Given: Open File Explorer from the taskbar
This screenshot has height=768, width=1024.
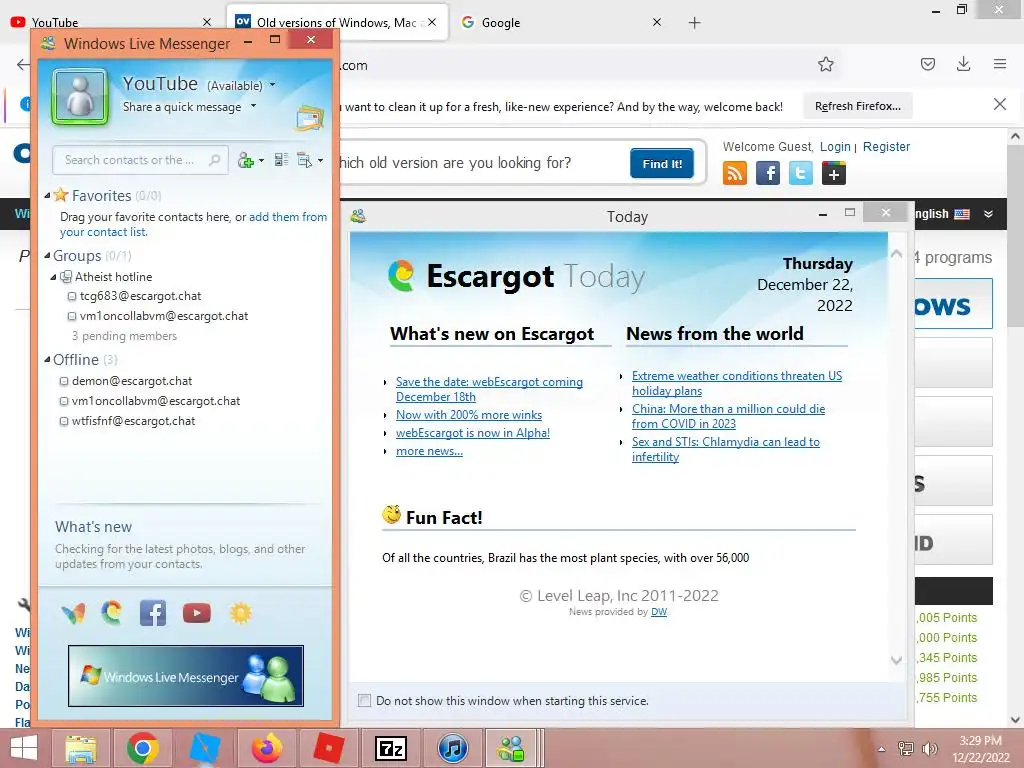Looking at the screenshot, I should (x=81, y=748).
